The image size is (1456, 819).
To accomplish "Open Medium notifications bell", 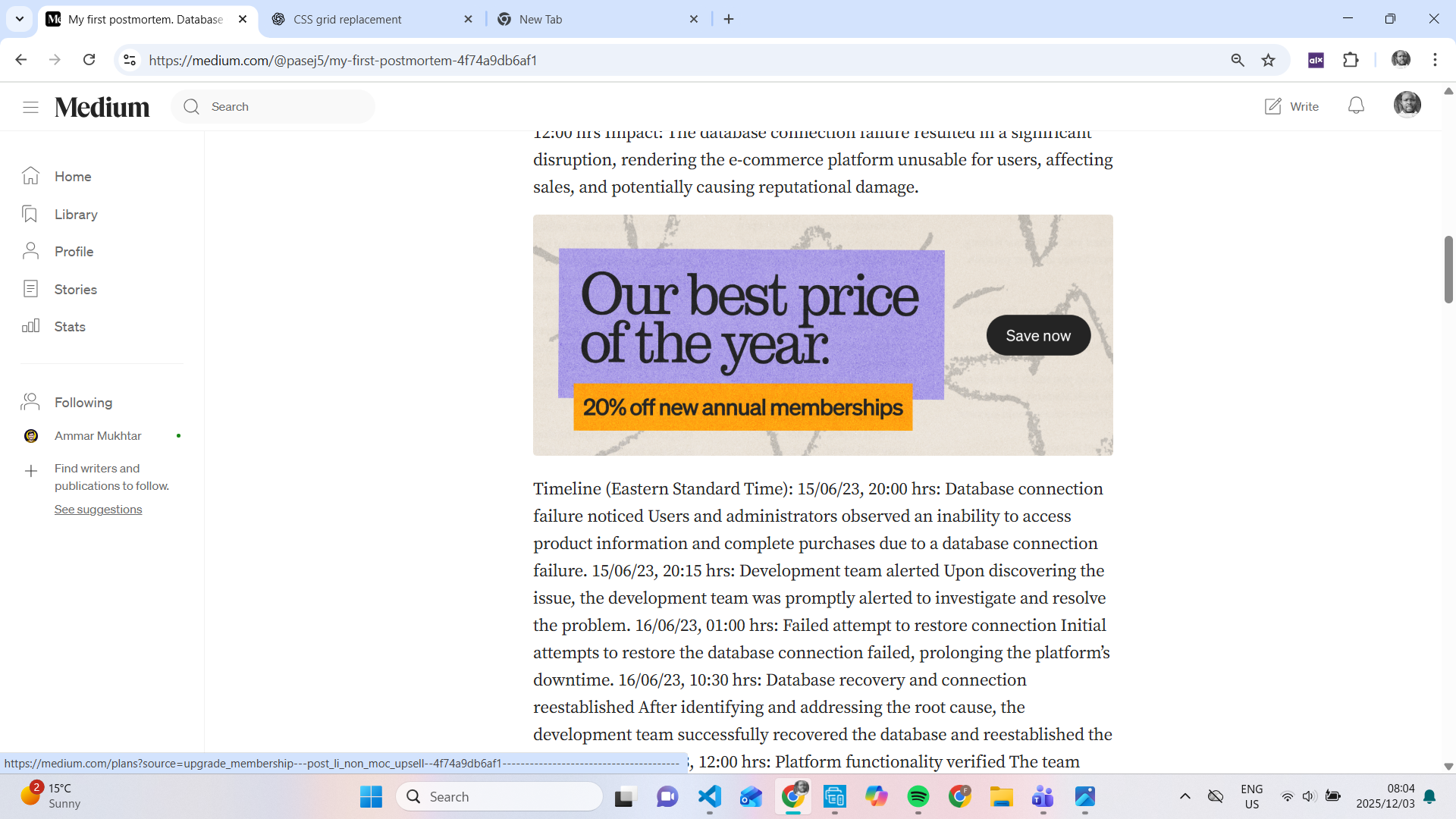I will (x=1356, y=106).
